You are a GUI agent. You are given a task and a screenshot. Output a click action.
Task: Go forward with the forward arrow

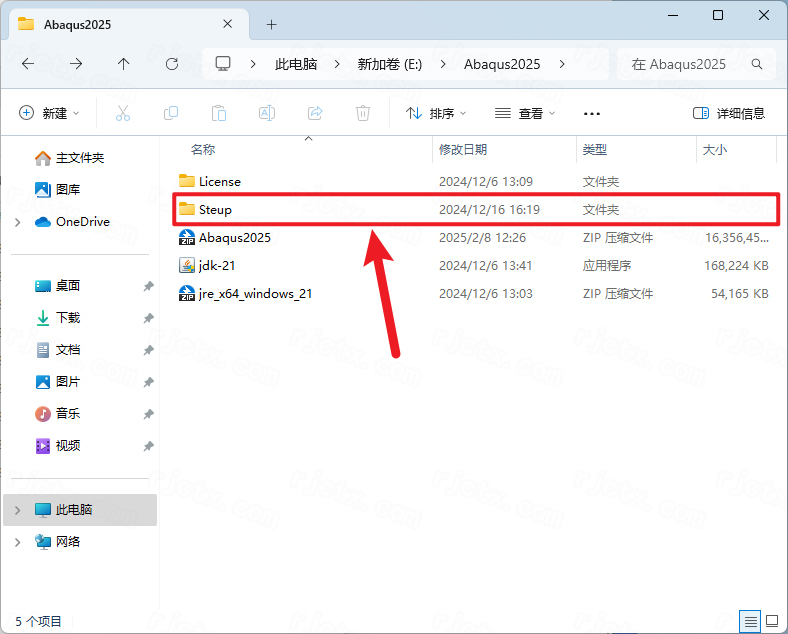pos(76,64)
